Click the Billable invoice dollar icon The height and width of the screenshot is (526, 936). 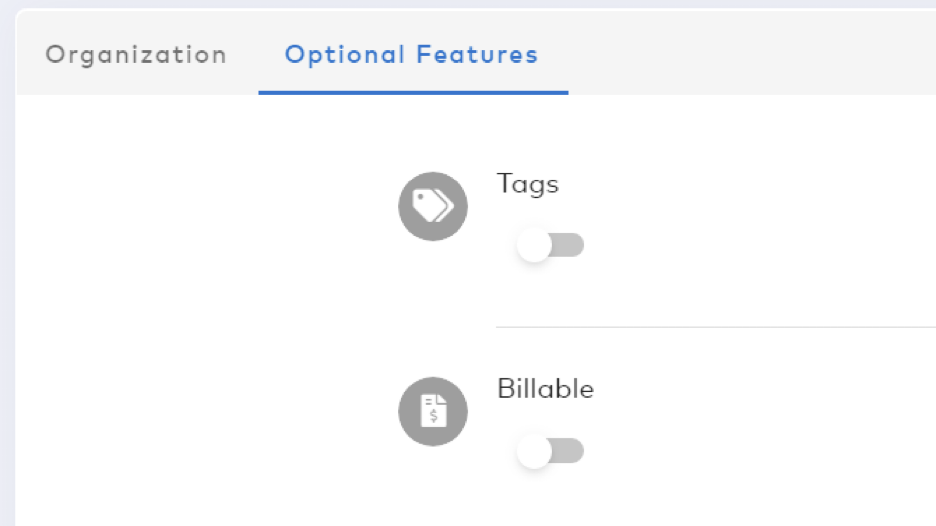[x=433, y=411]
